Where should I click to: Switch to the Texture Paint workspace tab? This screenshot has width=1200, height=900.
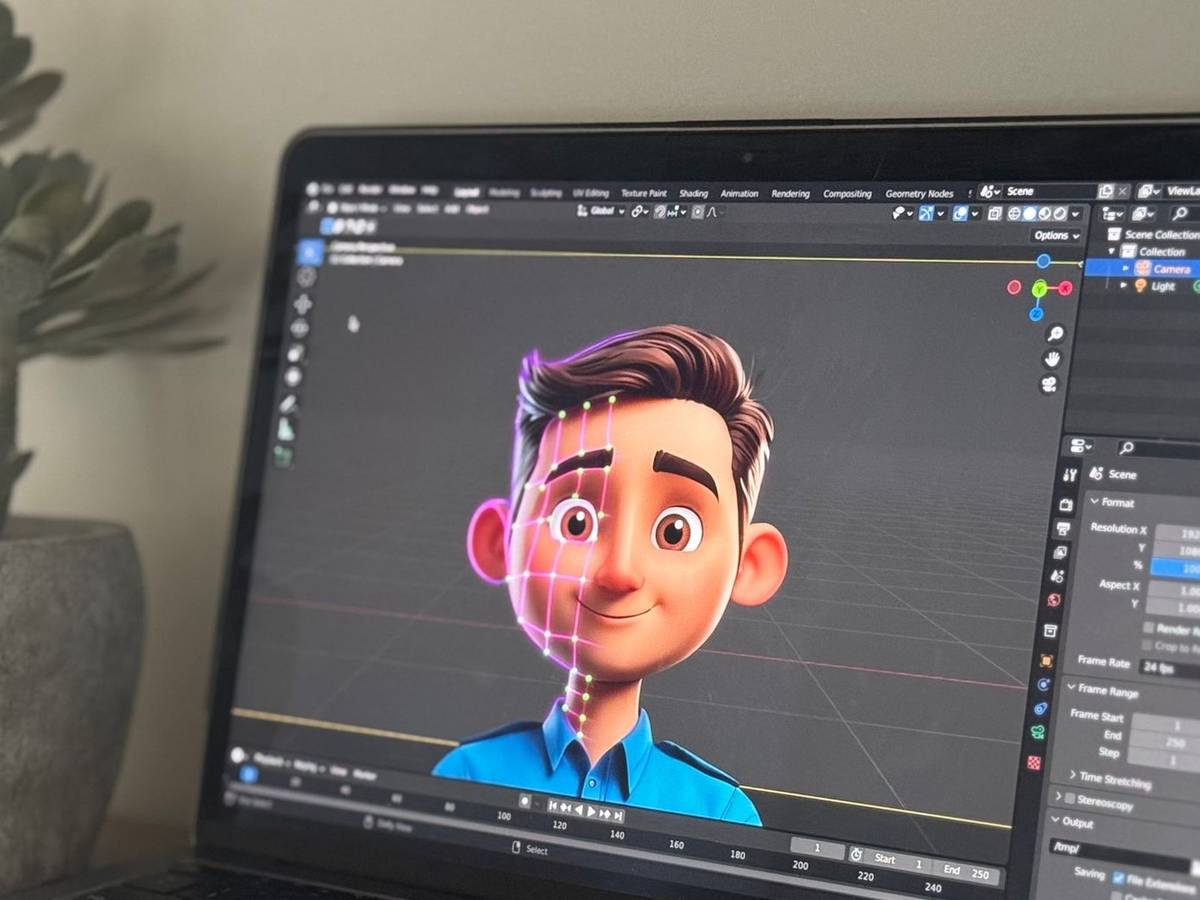point(643,193)
